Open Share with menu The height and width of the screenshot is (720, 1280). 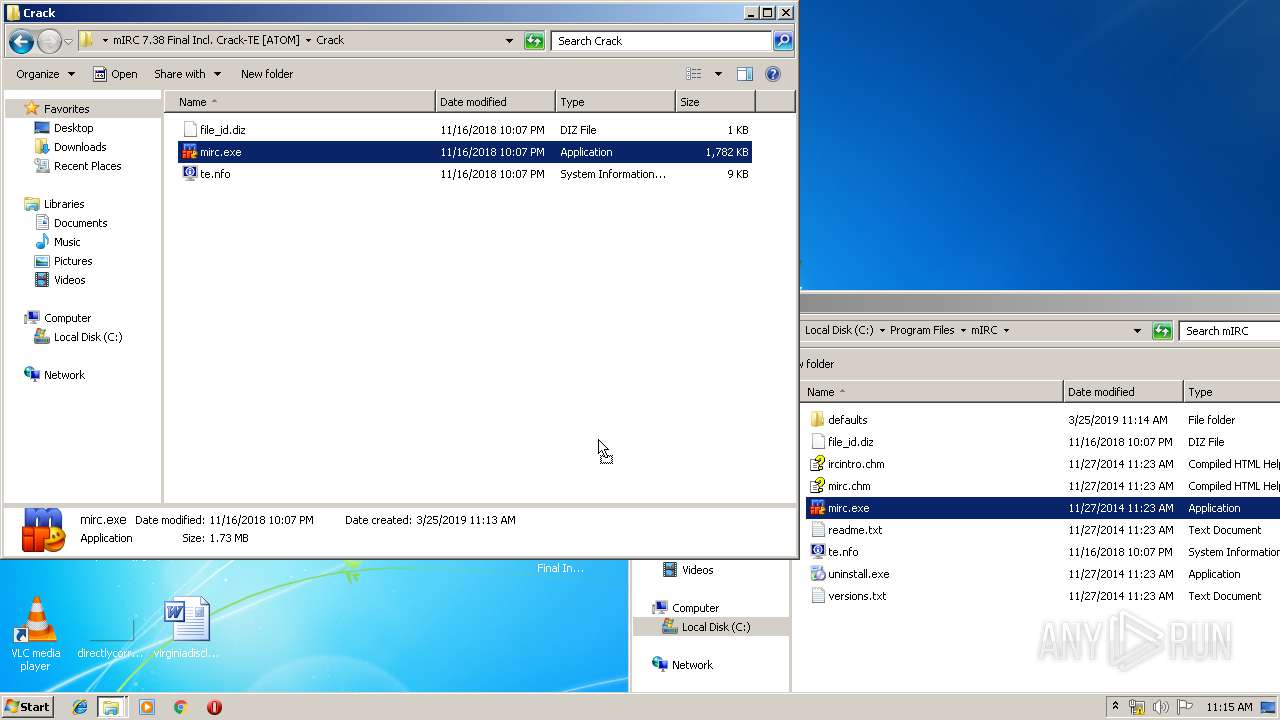pyautogui.click(x=186, y=74)
